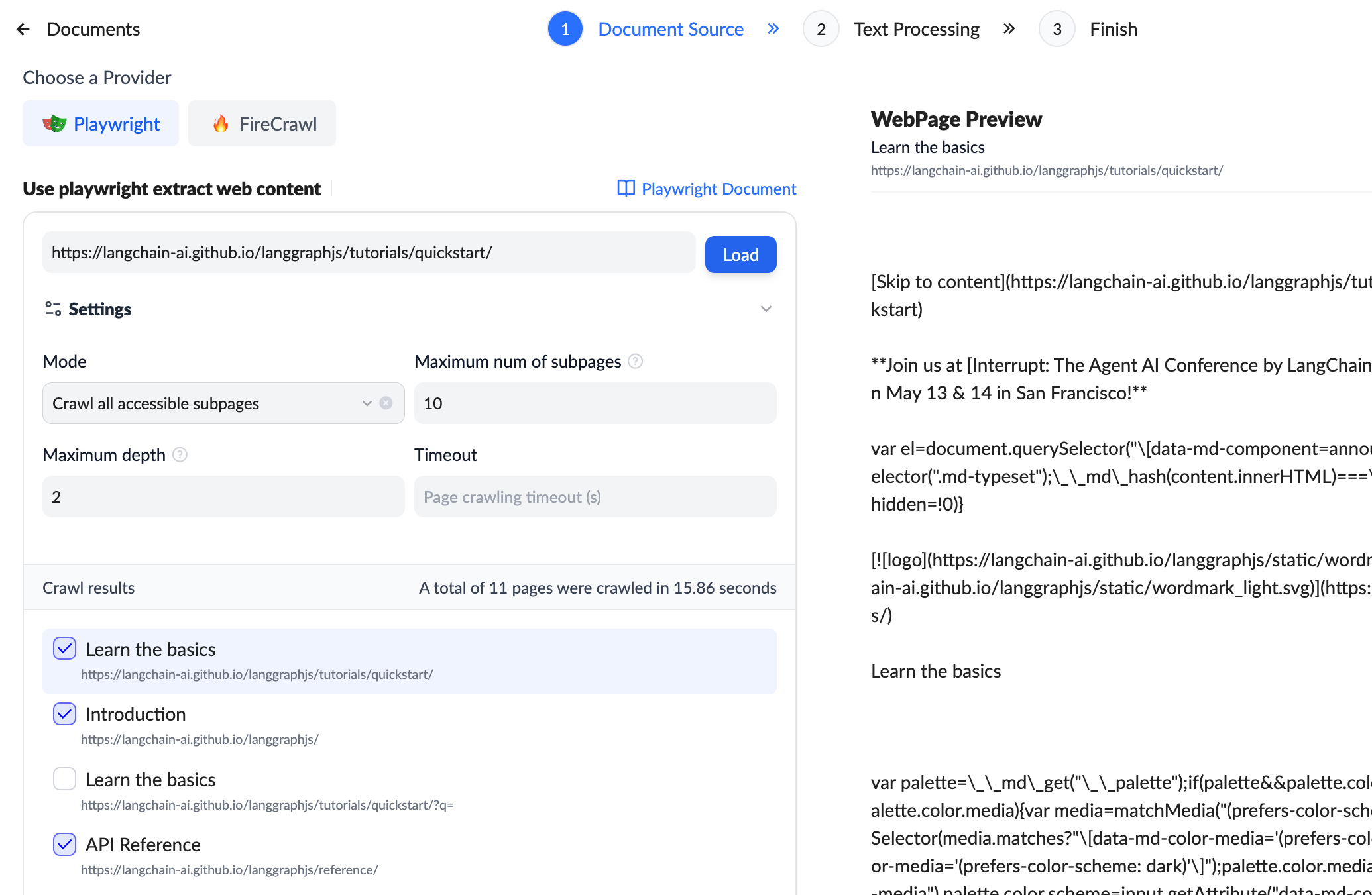Toggle the API Reference checkbox
1372x895 pixels.
click(64, 844)
